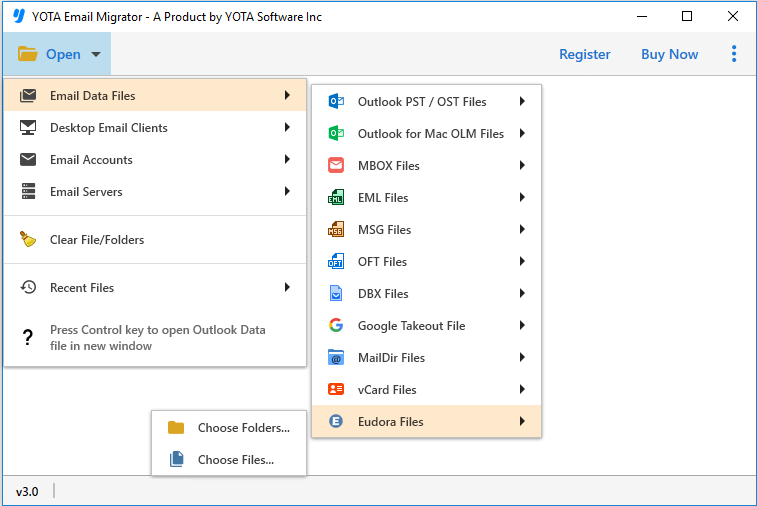Click the MSG Files icon

[x=336, y=229]
